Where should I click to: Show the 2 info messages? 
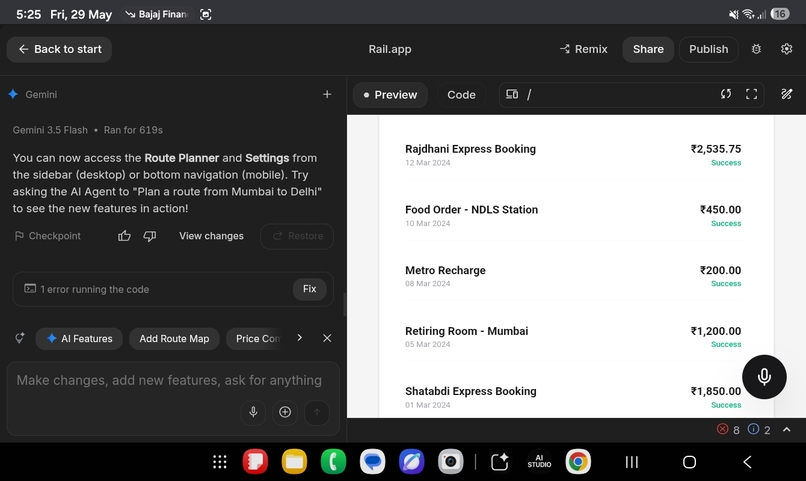click(x=759, y=430)
